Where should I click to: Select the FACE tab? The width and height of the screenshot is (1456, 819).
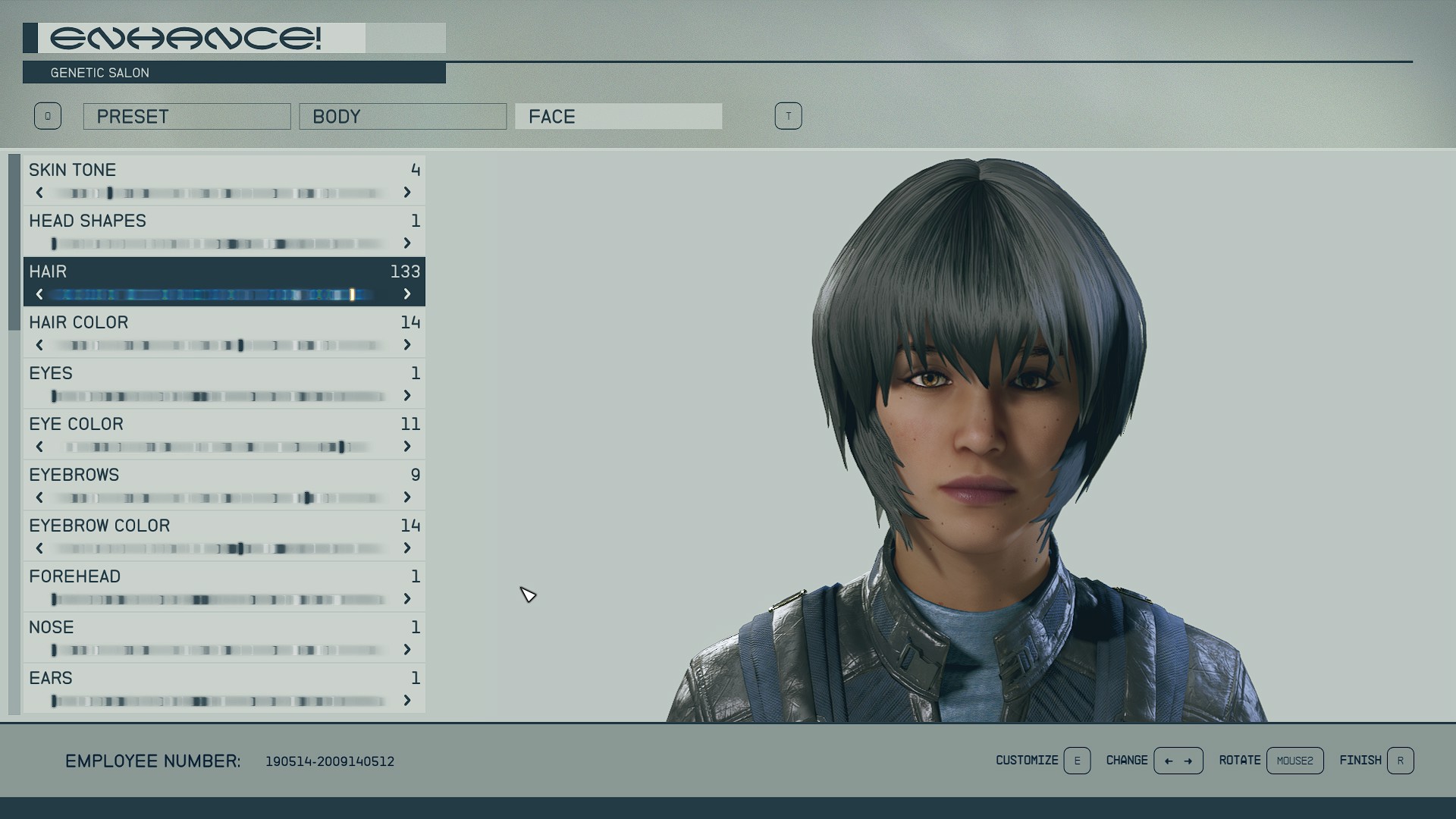[x=618, y=116]
